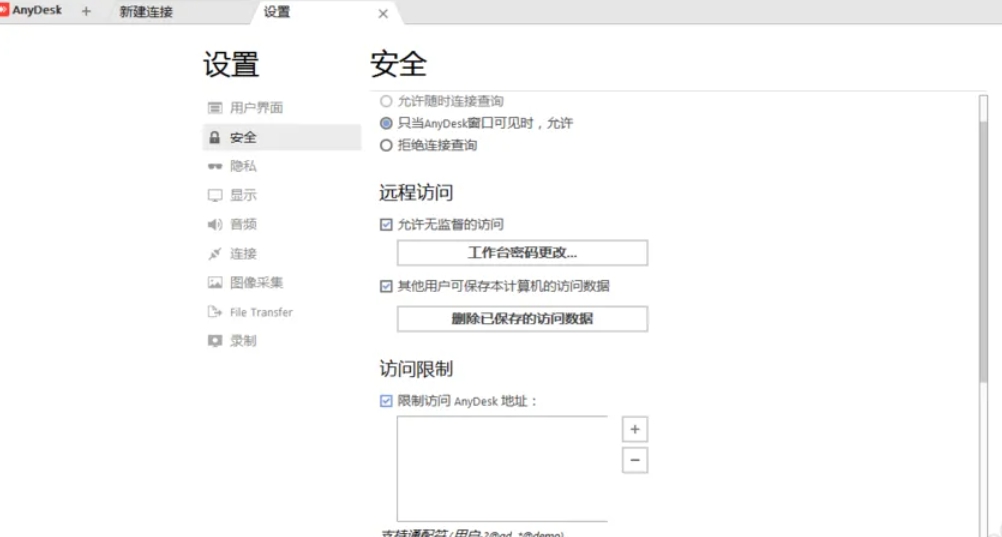Click the 远程访问 heading

(416, 192)
